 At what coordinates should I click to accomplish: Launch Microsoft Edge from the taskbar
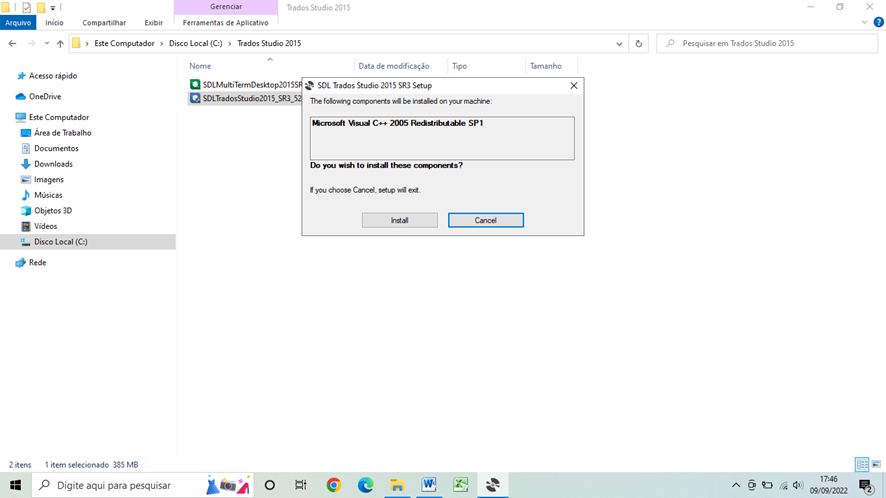(365, 485)
